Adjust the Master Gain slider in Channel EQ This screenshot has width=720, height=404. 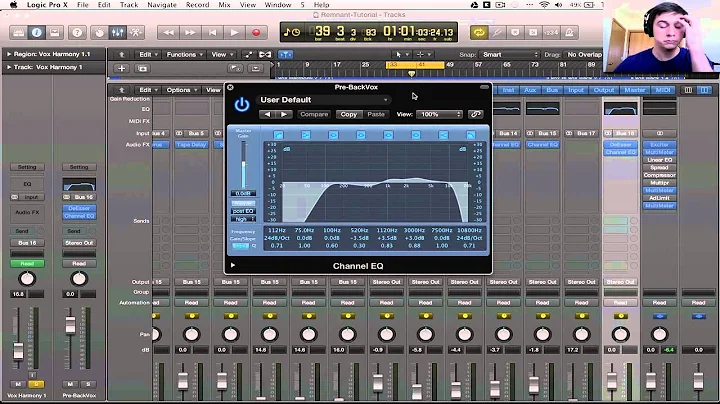pyautogui.click(x=243, y=164)
